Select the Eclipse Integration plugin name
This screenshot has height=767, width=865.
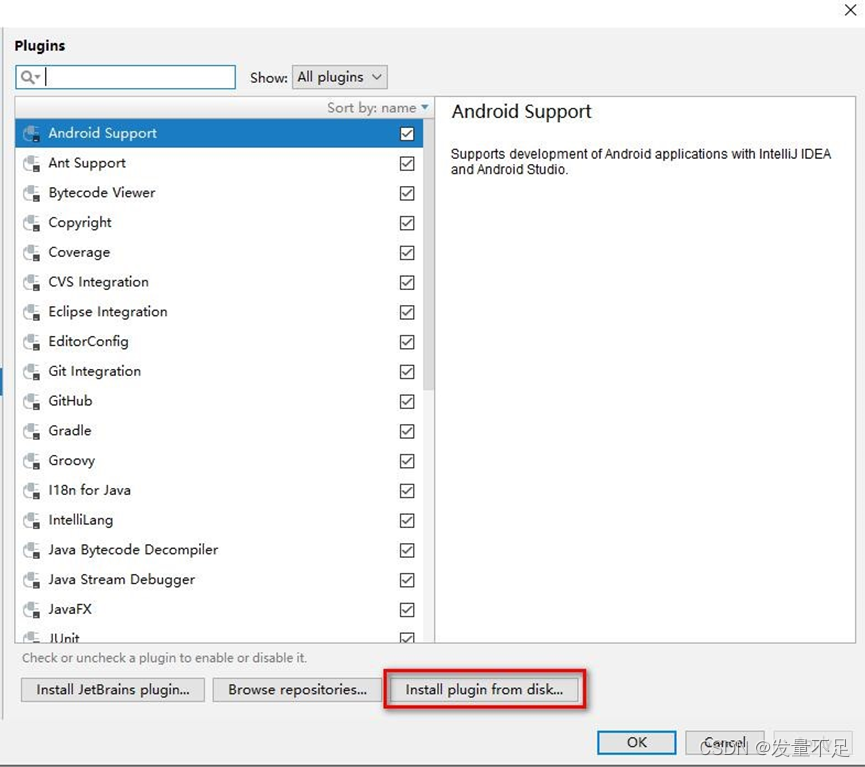[x=108, y=312]
